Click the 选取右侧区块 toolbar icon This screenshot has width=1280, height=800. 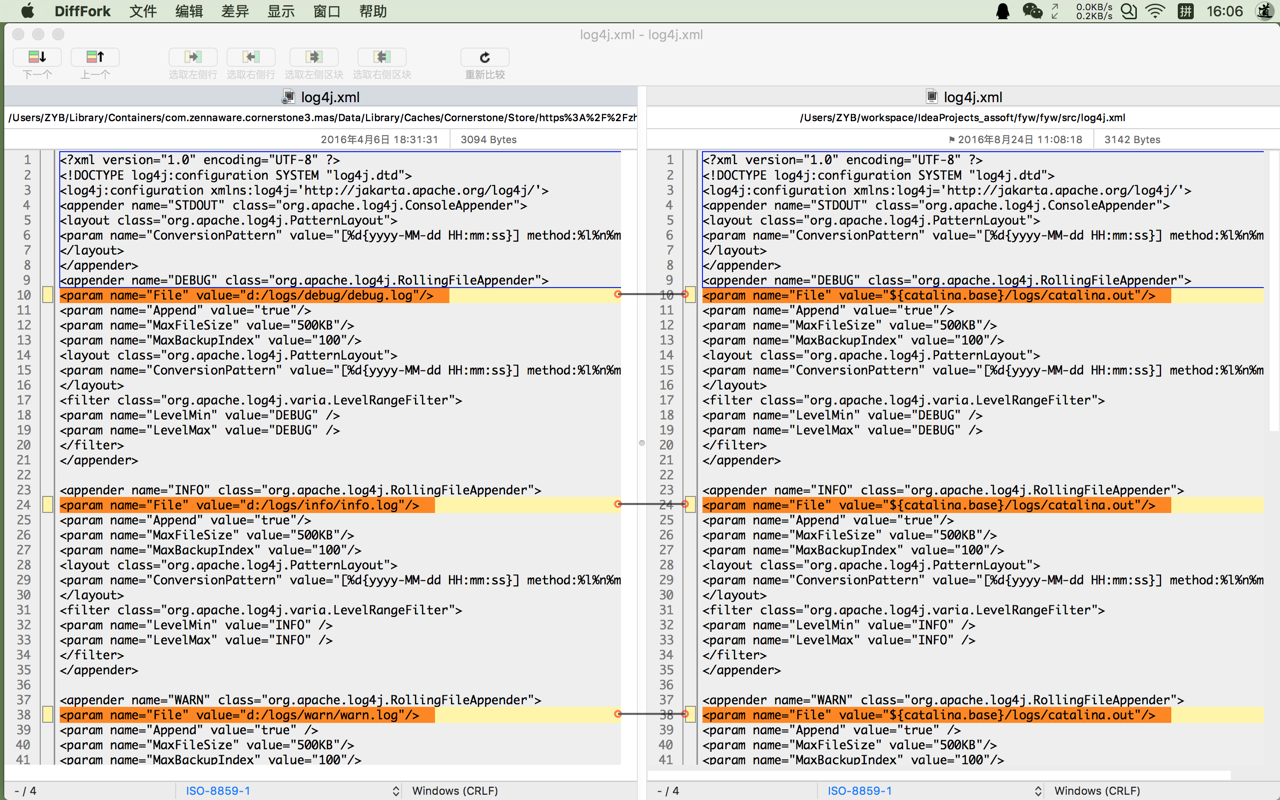(x=382, y=57)
